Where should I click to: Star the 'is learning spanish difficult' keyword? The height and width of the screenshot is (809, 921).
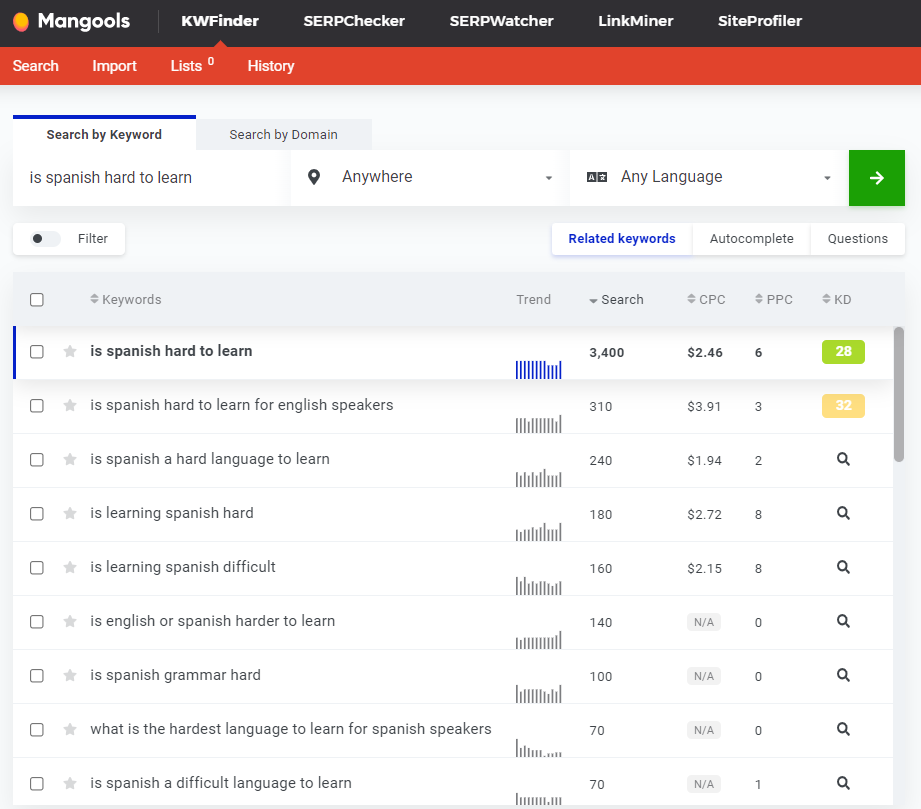coord(70,568)
